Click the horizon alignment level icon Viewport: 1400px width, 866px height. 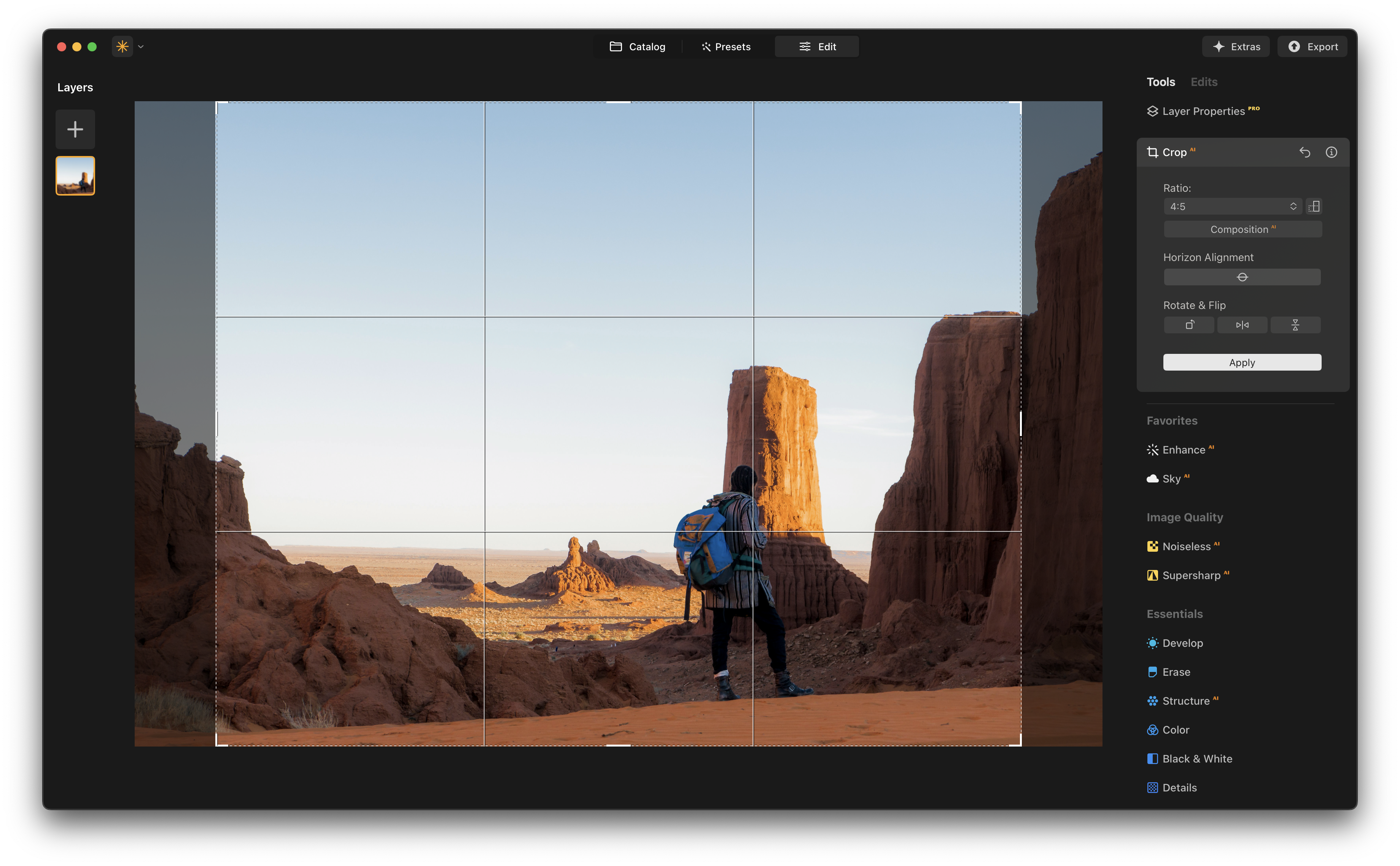(x=1242, y=277)
